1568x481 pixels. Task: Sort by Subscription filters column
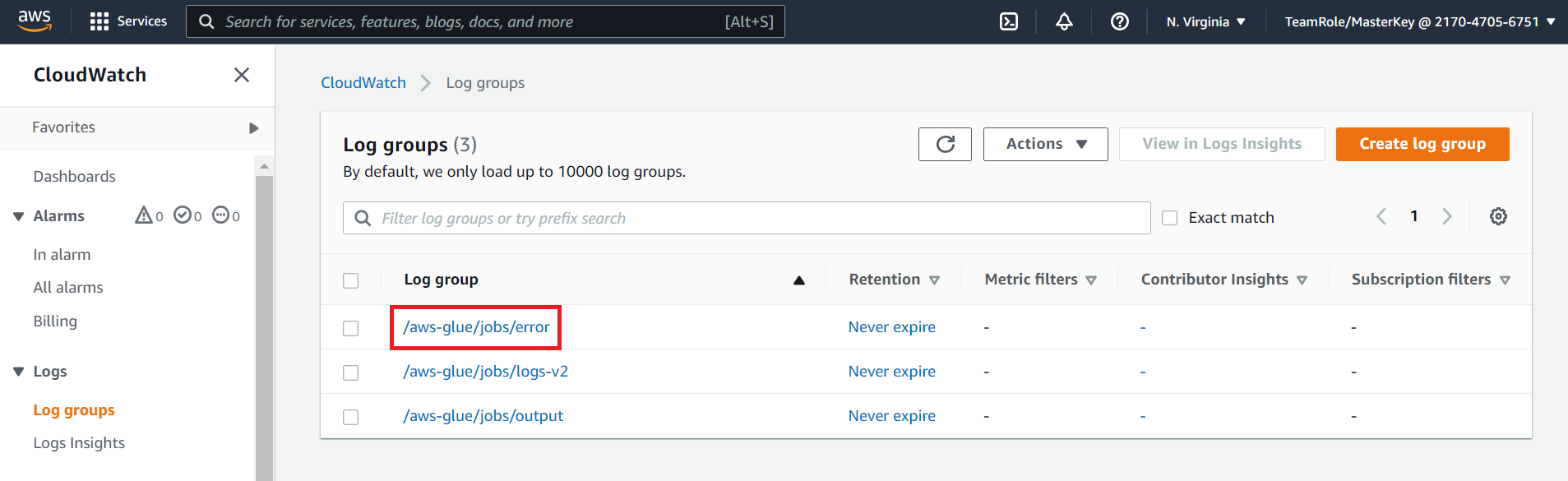tap(1431, 280)
